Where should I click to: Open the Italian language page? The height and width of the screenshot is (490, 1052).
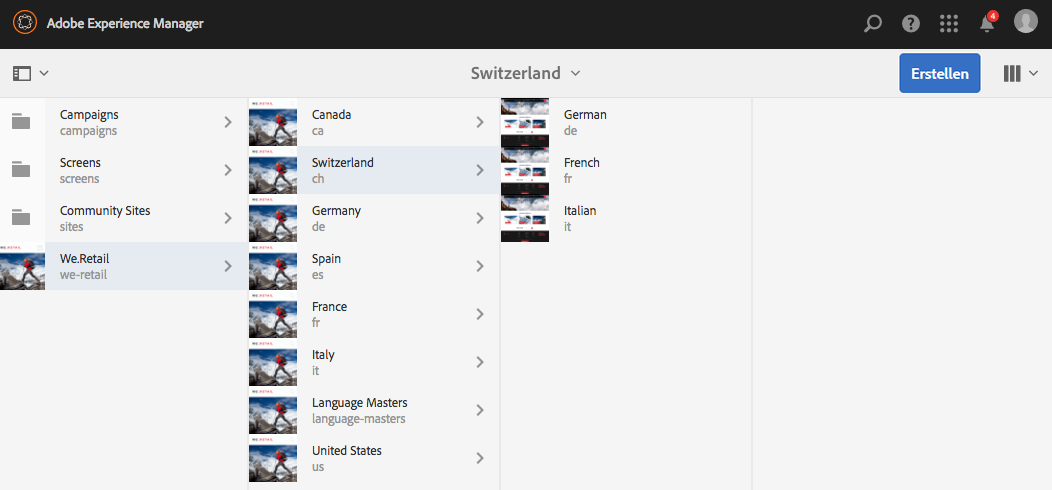click(x=626, y=218)
